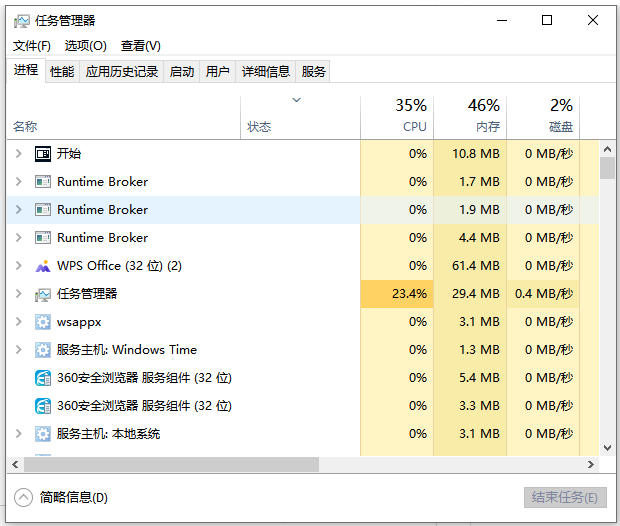Click the 服务主机: Windows Time gear icon
The width and height of the screenshot is (620, 526).
[43, 350]
